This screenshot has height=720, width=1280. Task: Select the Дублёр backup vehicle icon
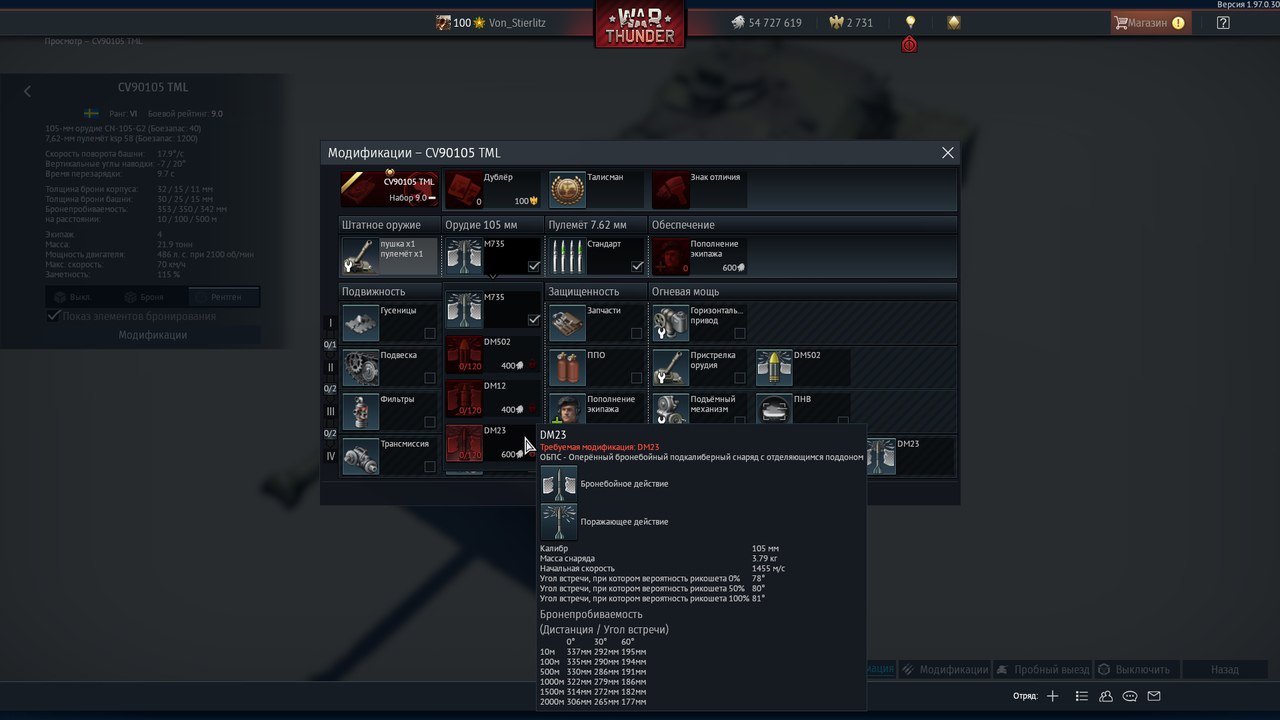463,190
